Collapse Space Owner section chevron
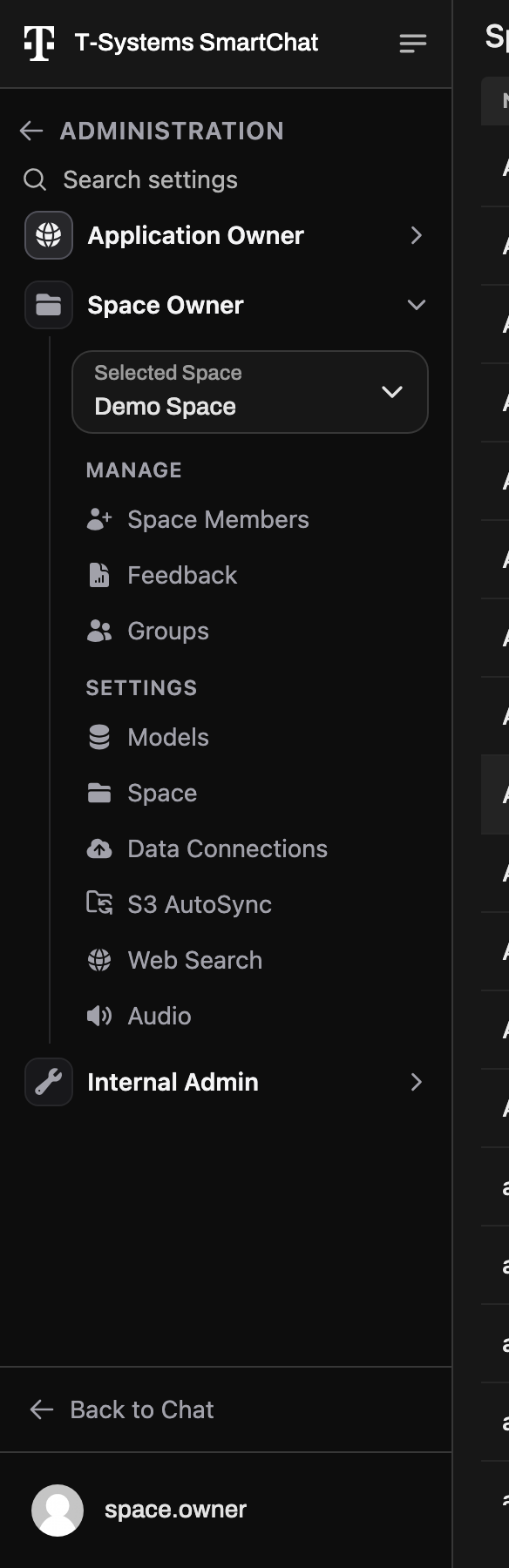 click(417, 305)
